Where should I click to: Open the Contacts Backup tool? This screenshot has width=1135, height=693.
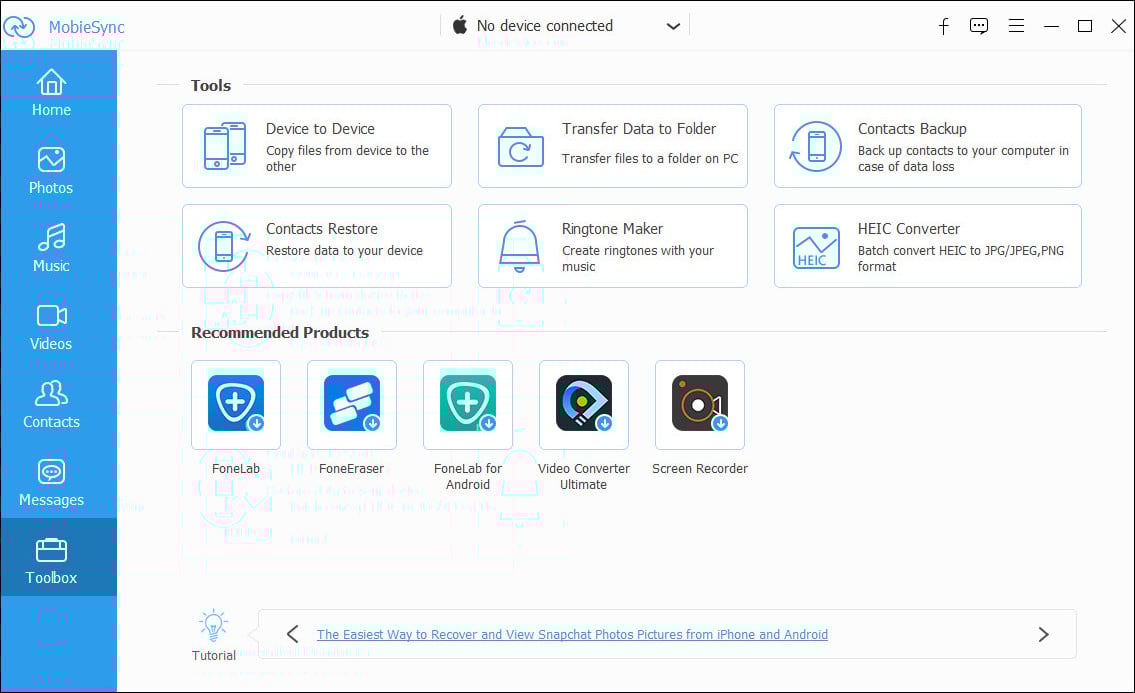point(927,146)
